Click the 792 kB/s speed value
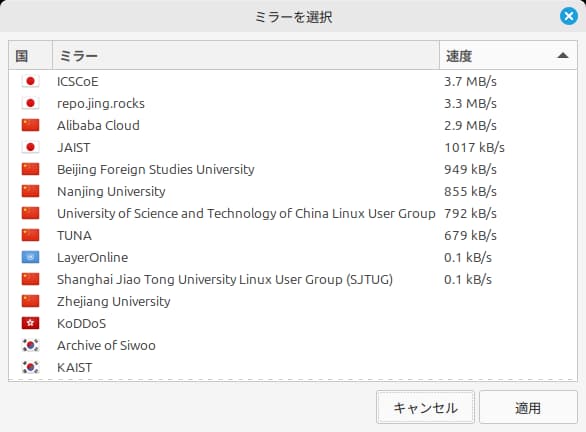This screenshot has height=432, width=586. pos(471,214)
